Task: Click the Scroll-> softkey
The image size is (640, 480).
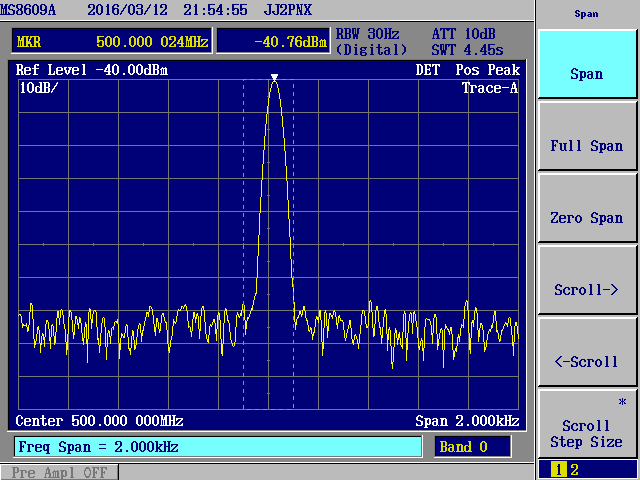Action: (587, 280)
